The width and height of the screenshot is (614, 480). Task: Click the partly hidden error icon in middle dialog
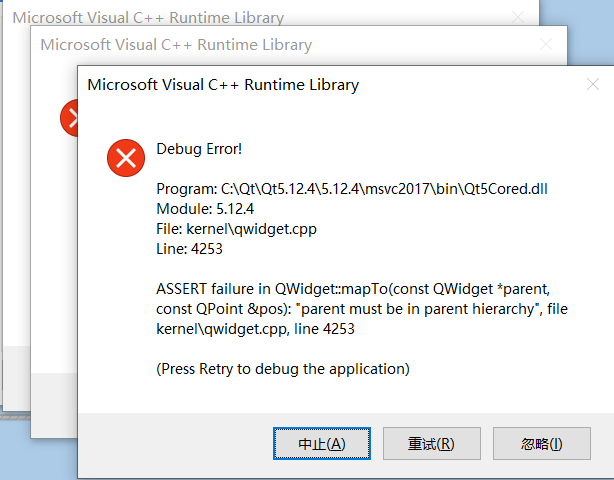(70, 117)
